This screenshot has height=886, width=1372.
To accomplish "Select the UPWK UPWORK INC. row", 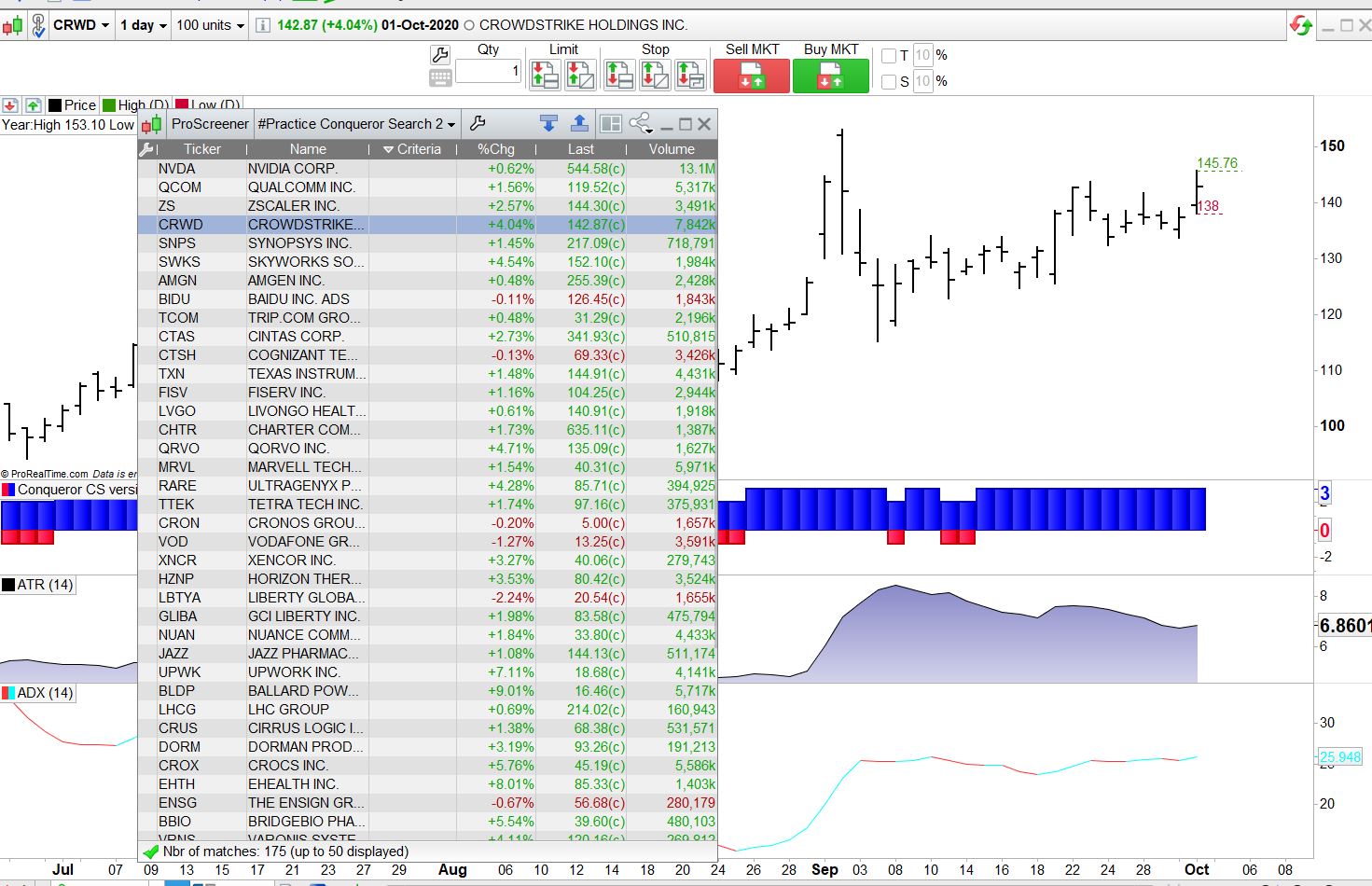I will point(428,672).
